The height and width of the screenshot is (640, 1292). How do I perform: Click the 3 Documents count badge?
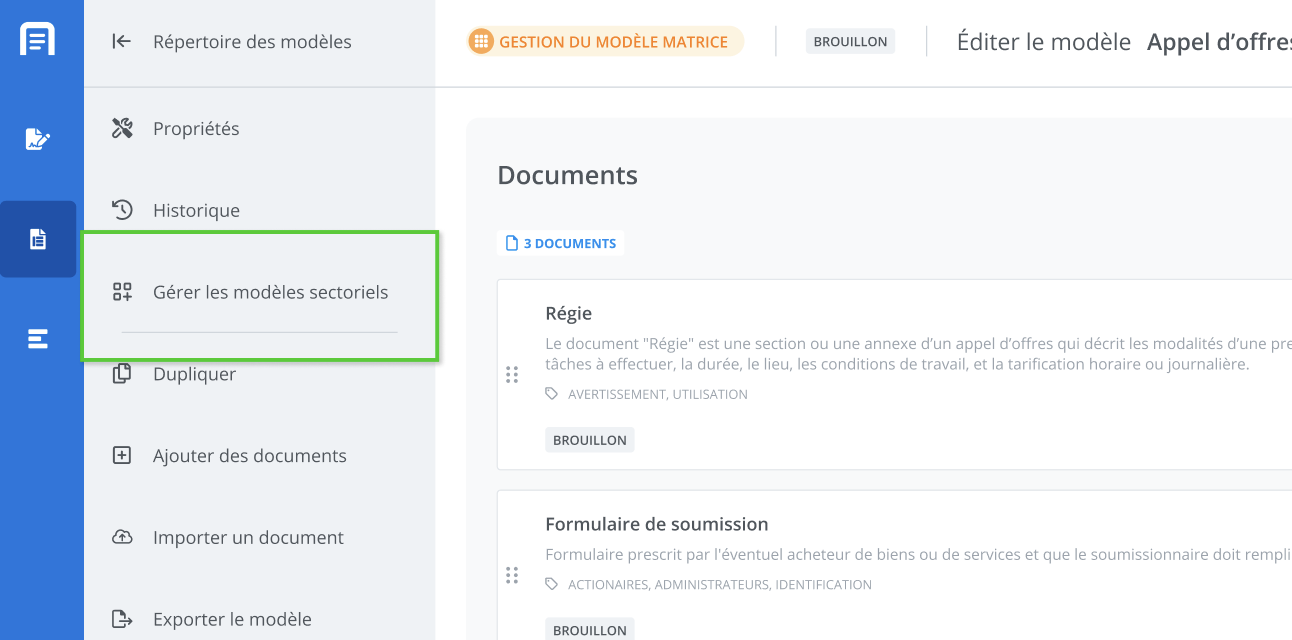561,243
